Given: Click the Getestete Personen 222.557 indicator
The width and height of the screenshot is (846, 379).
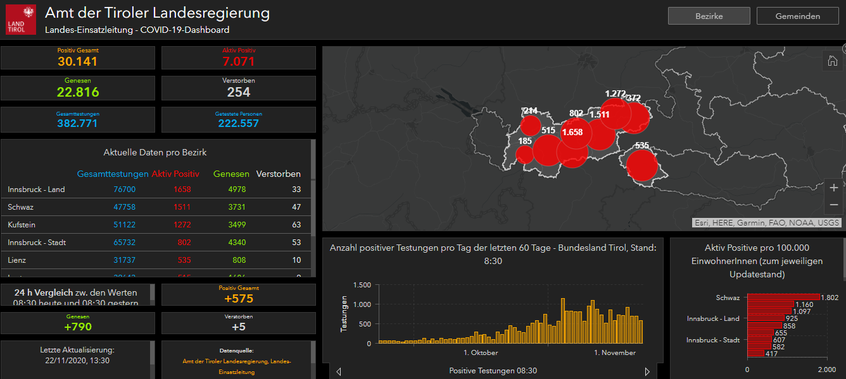Looking at the screenshot, I should coord(238,119).
